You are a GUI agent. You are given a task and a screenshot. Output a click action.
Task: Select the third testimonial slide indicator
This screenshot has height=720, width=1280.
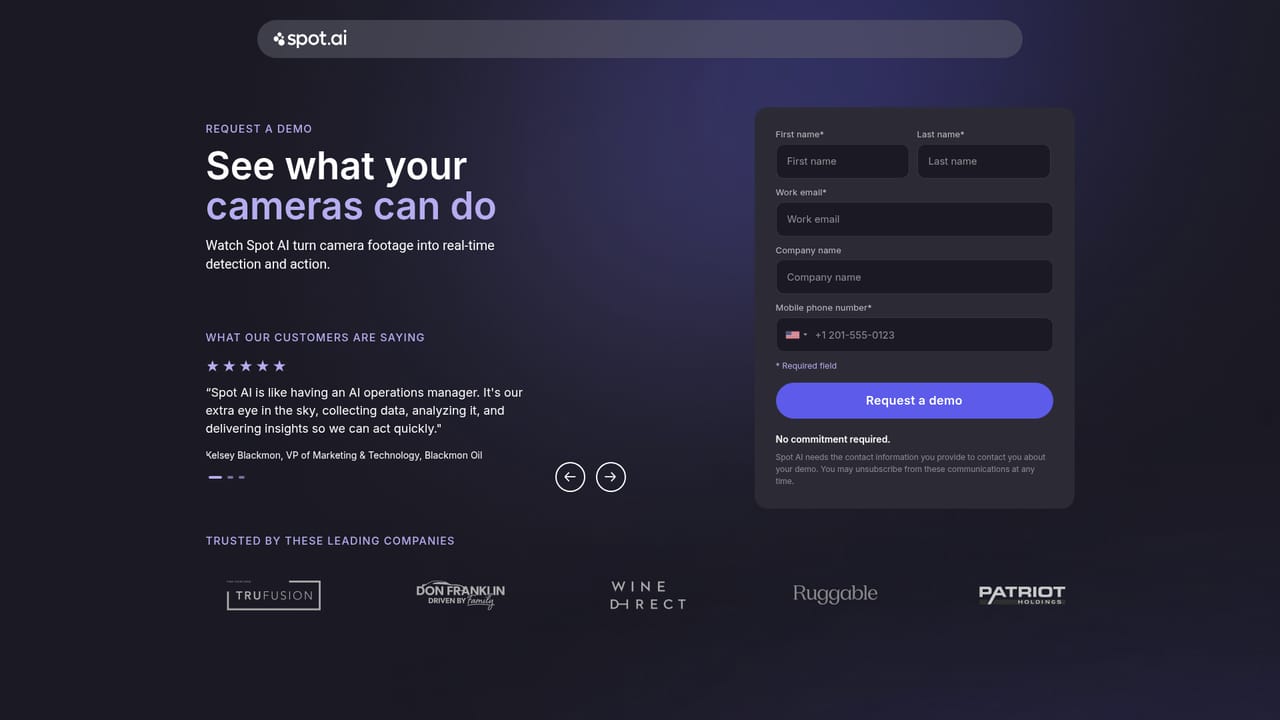tap(241, 477)
